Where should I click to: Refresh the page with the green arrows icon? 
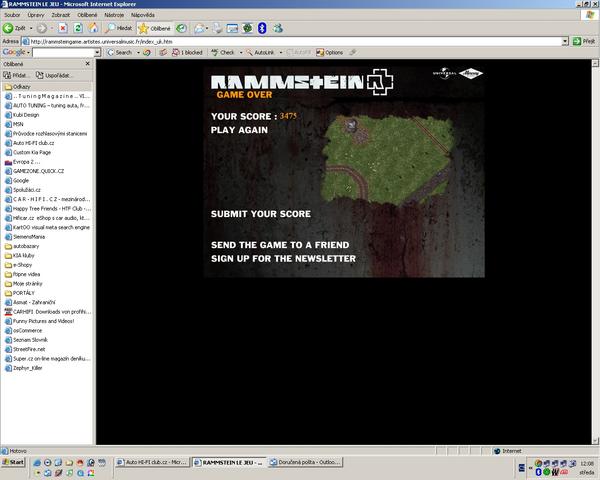click(78, 28)
